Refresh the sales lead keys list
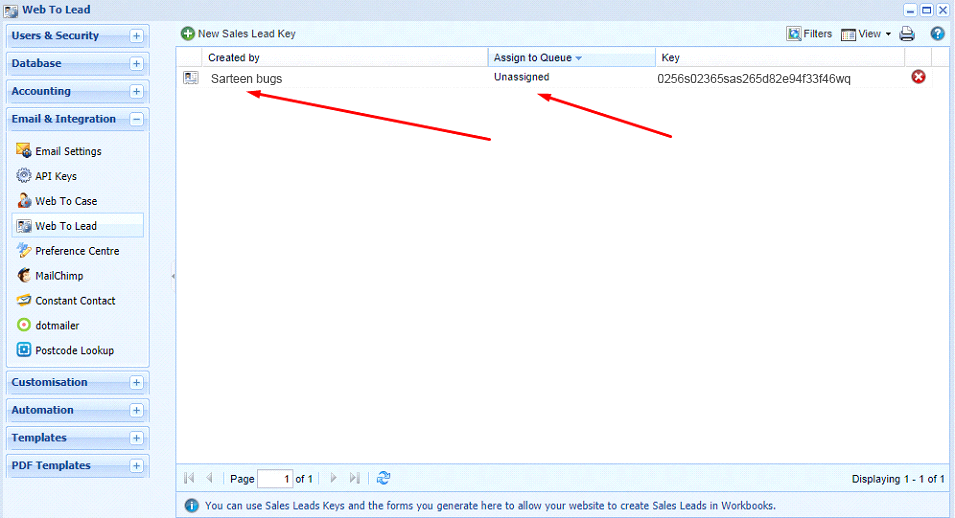This screenshot has height=518, width=955. tap(383, 478)
